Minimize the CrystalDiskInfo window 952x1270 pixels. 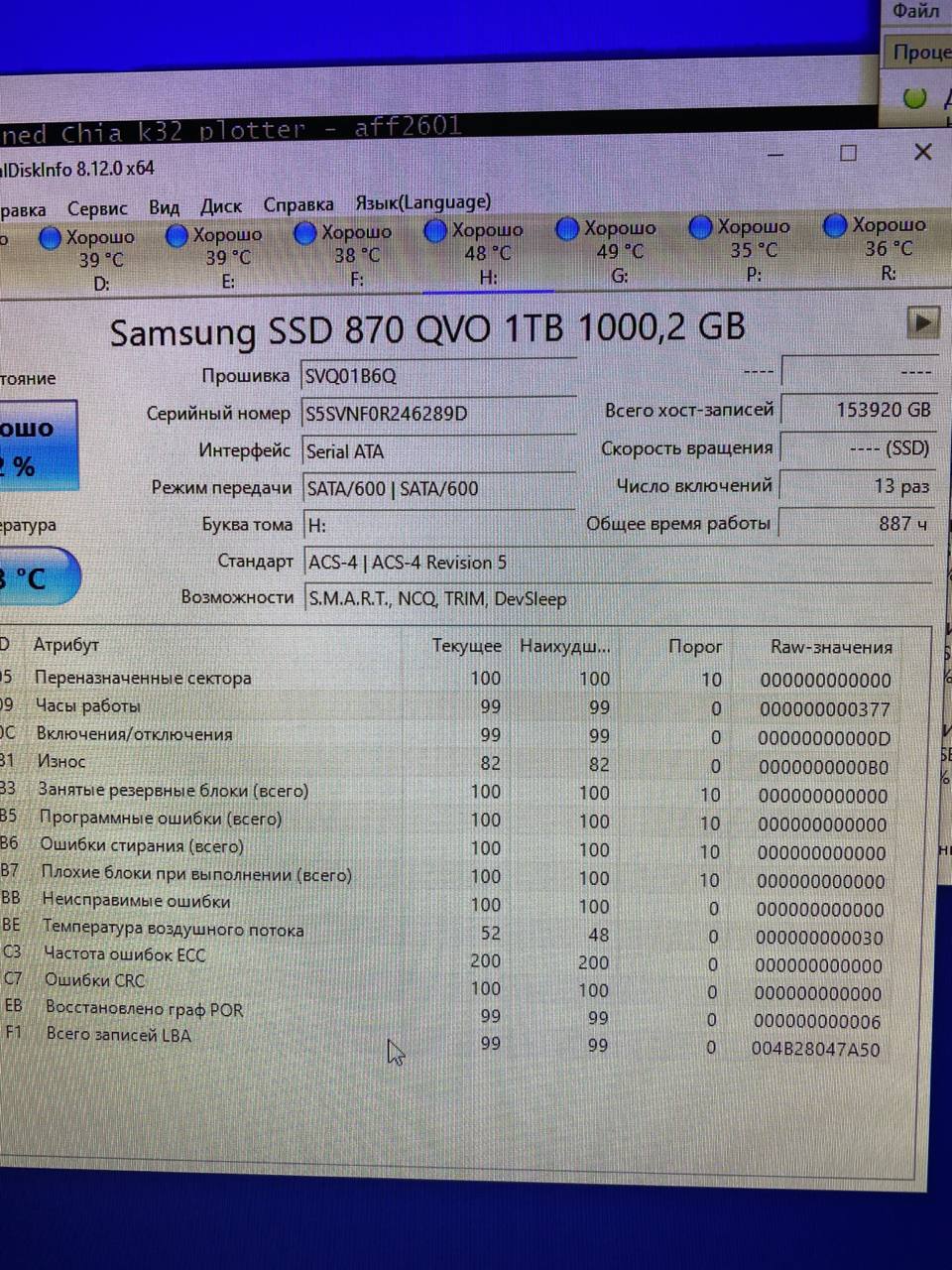[775, 155]
